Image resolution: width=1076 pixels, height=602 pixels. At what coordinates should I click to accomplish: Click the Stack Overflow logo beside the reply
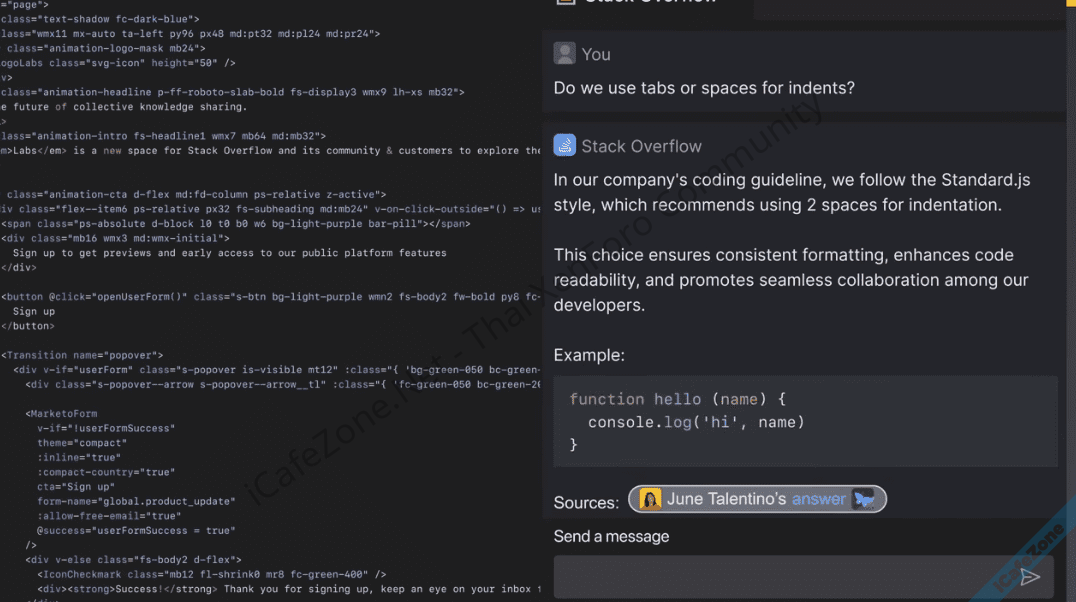coord(564,146)
